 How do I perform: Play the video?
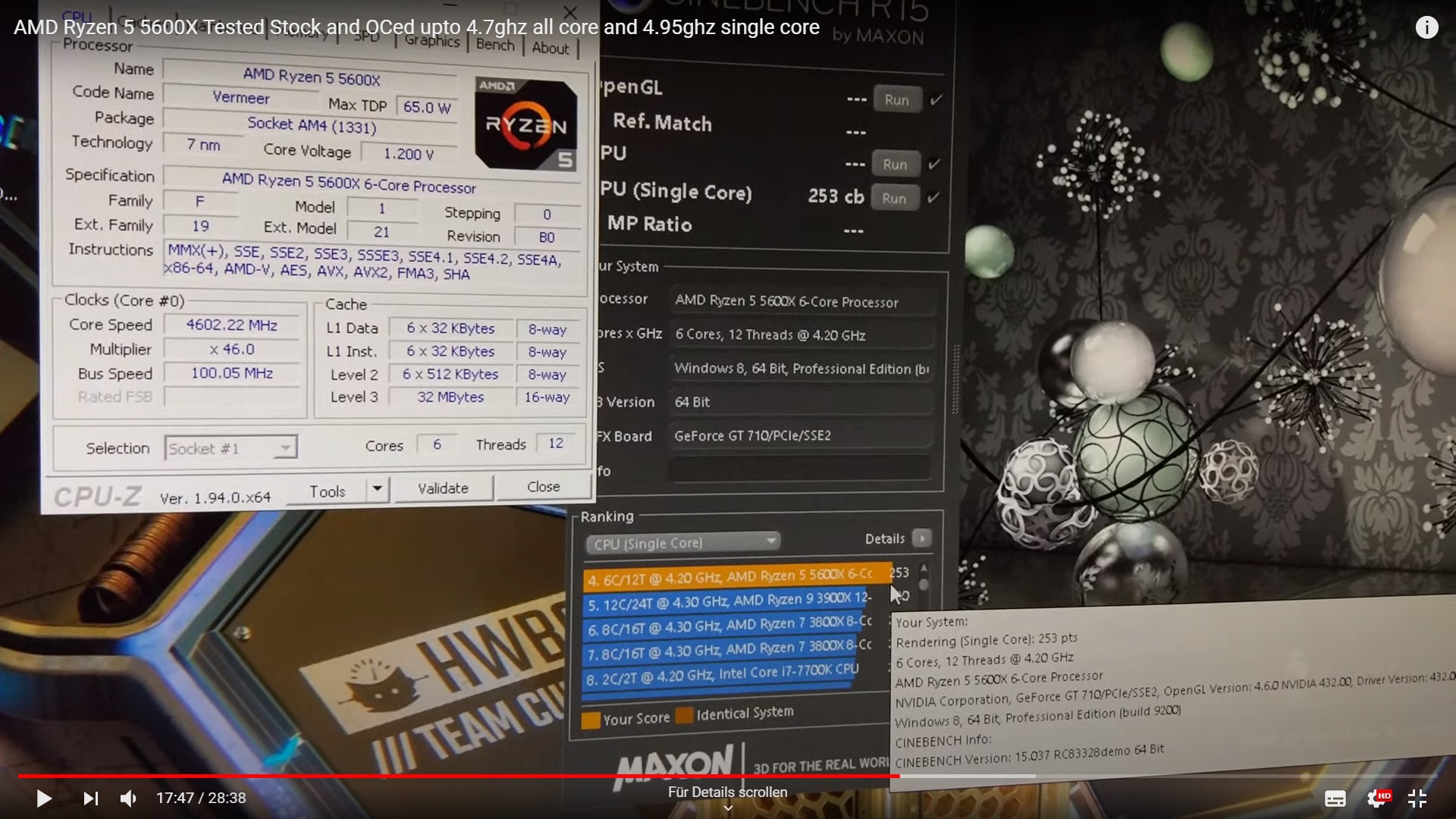point(43,798)
